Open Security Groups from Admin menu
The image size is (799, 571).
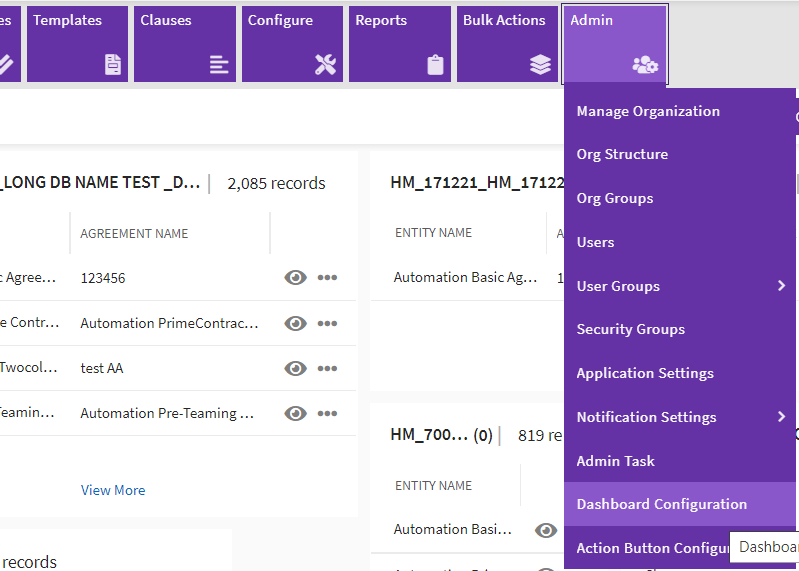point(630,329)
